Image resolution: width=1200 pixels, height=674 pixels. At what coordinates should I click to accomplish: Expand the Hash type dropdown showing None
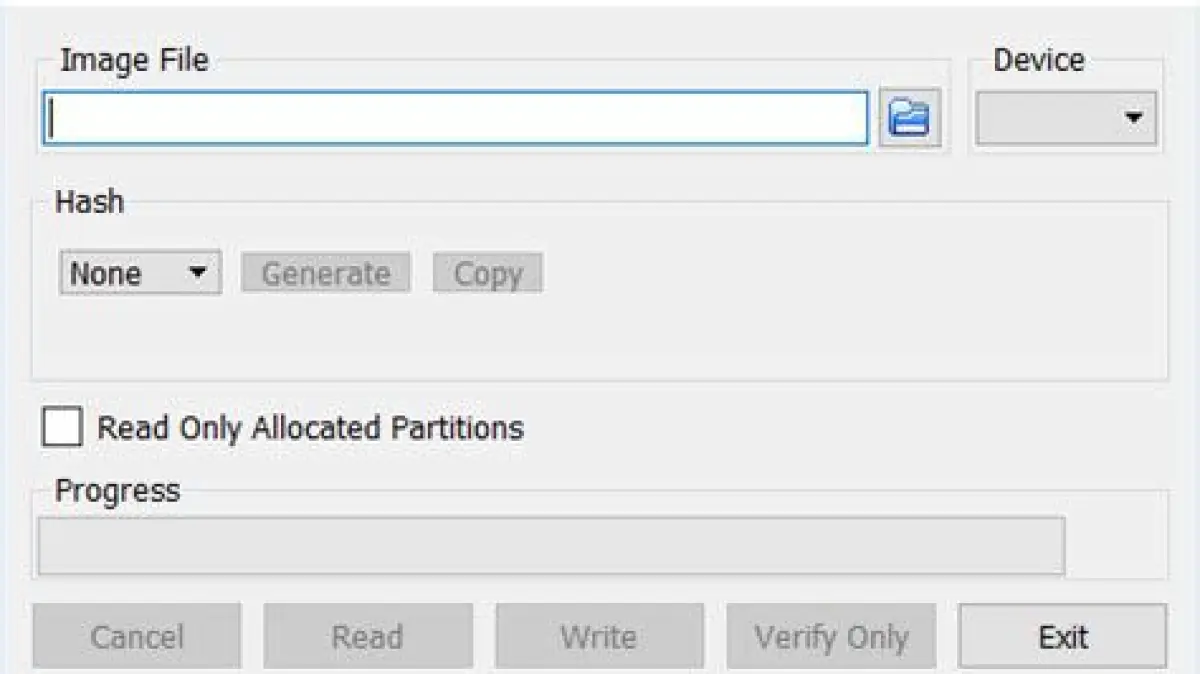click(x=139, y=273)
